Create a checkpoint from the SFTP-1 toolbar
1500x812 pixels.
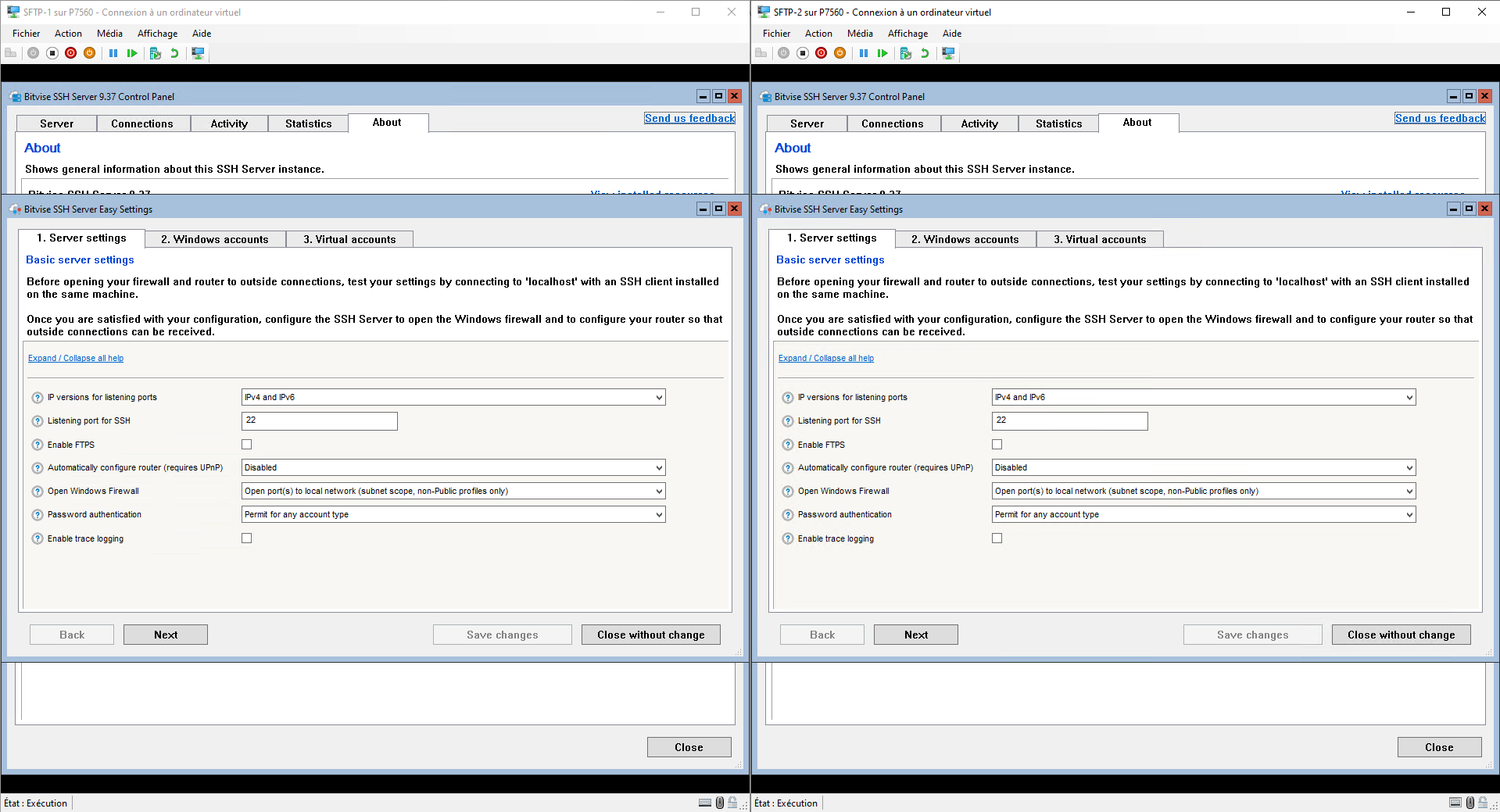click(156, 53)
